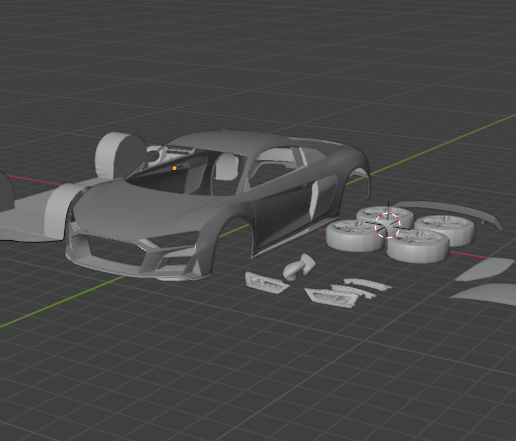Screen dimensions: 516x441
Task: Click the red-white 3D cursor circle
Action: coord(387,226)
